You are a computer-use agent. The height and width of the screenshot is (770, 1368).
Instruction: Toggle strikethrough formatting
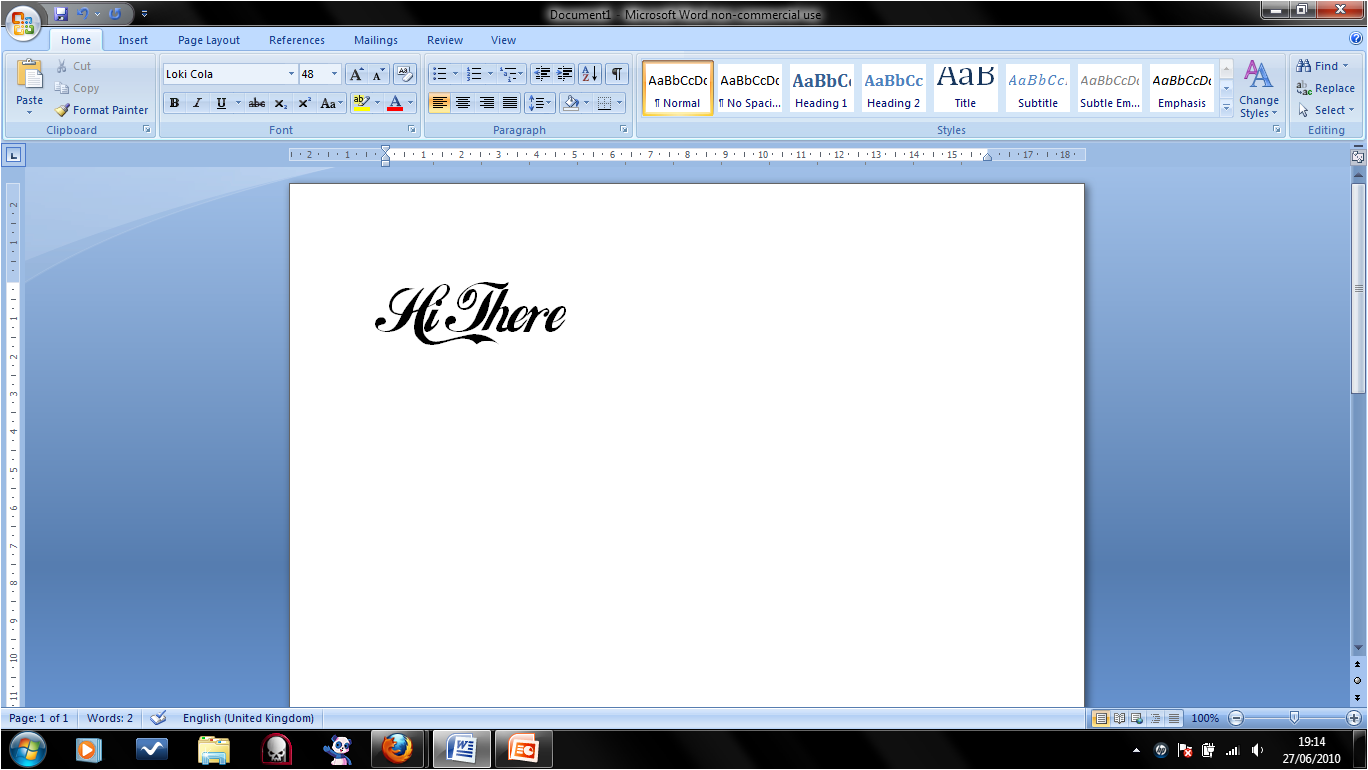pyautogui.click(x=257, y=103)
